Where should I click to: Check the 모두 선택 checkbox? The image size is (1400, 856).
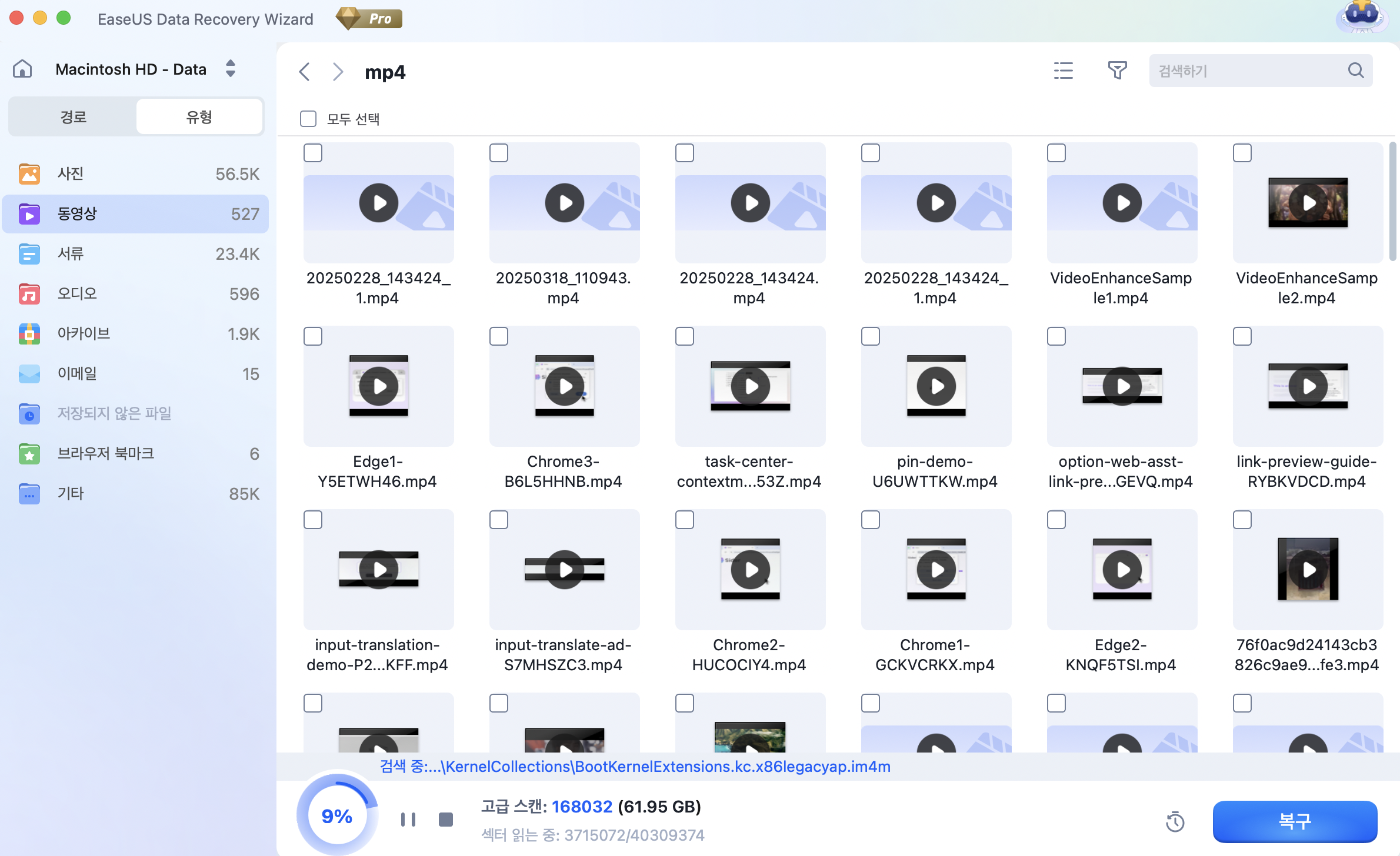pyautogui.click(x=308, y=119)
